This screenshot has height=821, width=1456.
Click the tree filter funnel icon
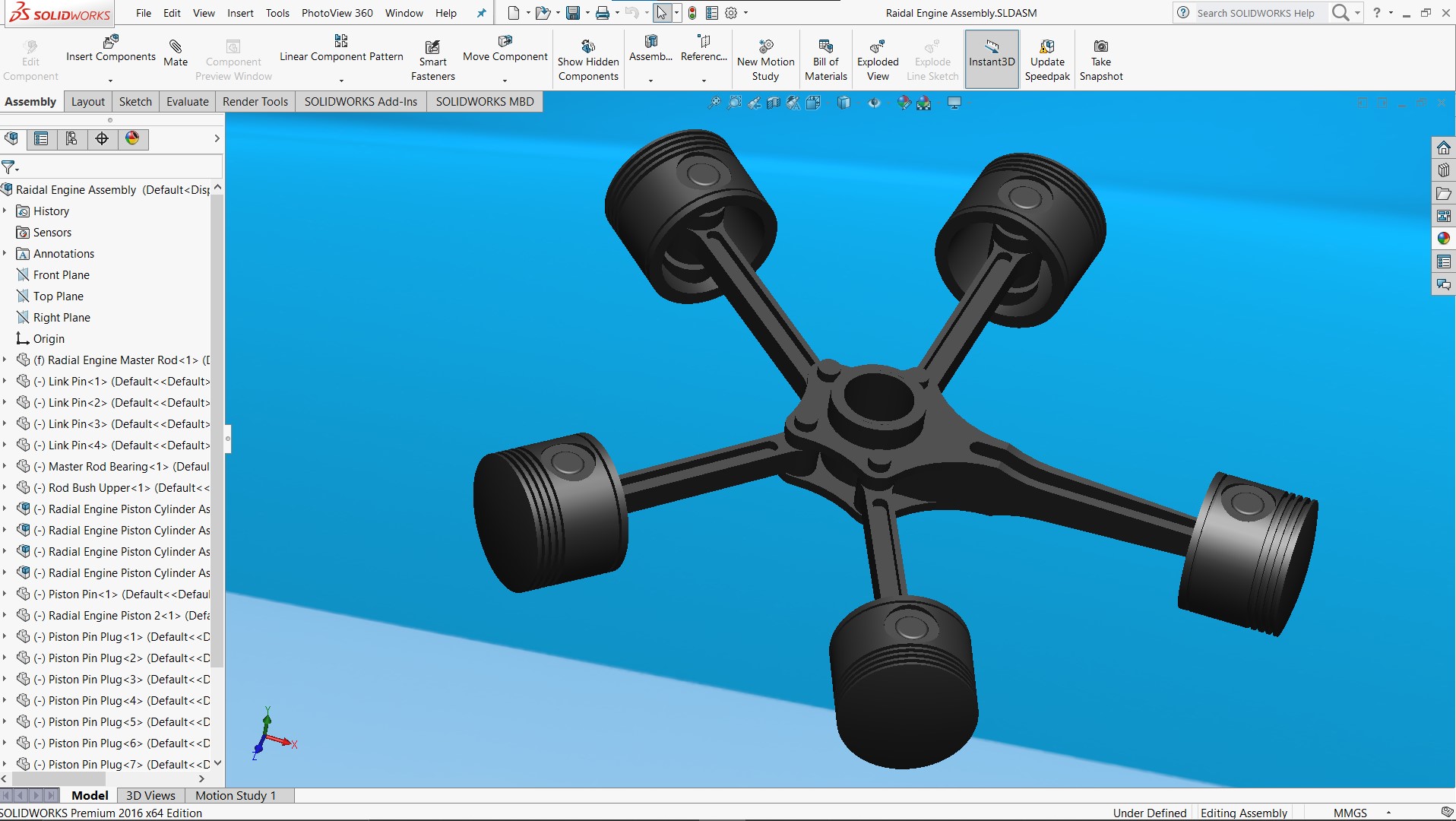[9, 166]
